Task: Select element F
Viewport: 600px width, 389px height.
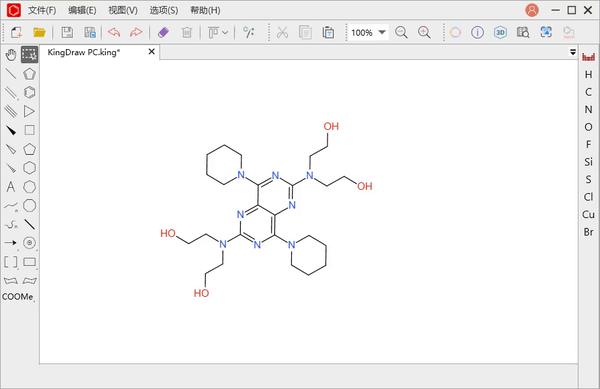Action: pos(589,144)
